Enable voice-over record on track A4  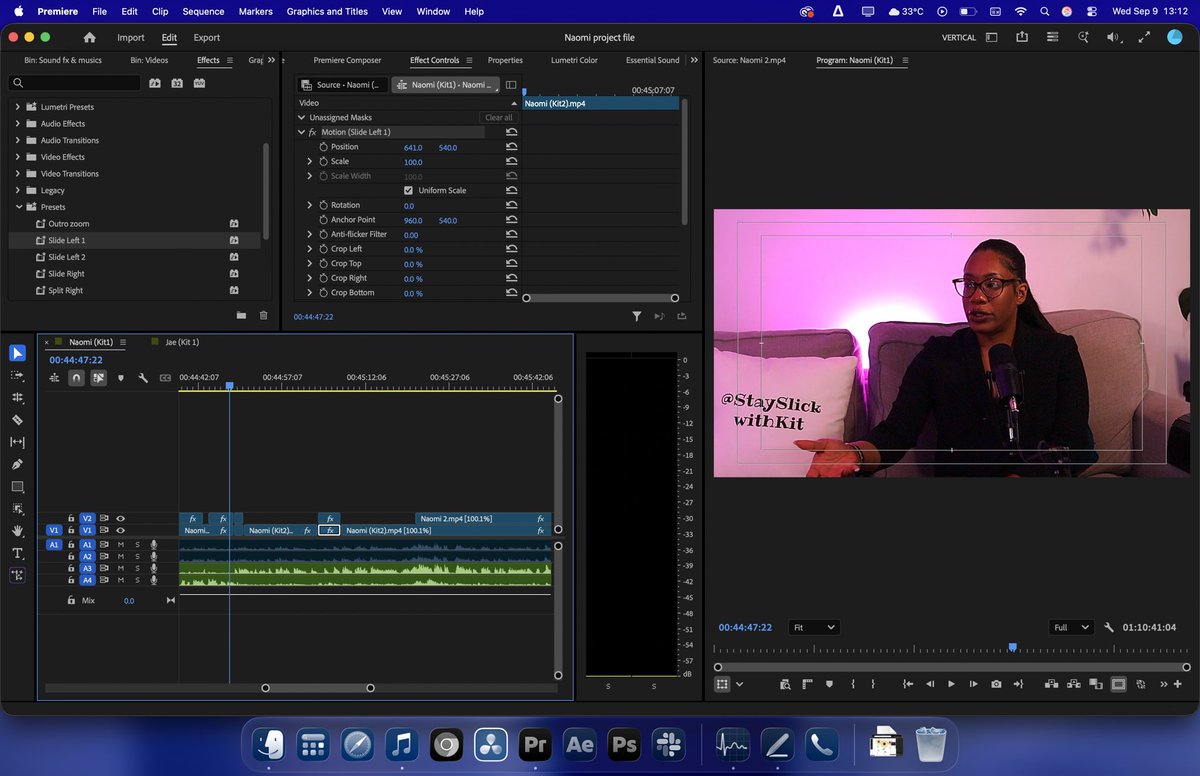154,580
